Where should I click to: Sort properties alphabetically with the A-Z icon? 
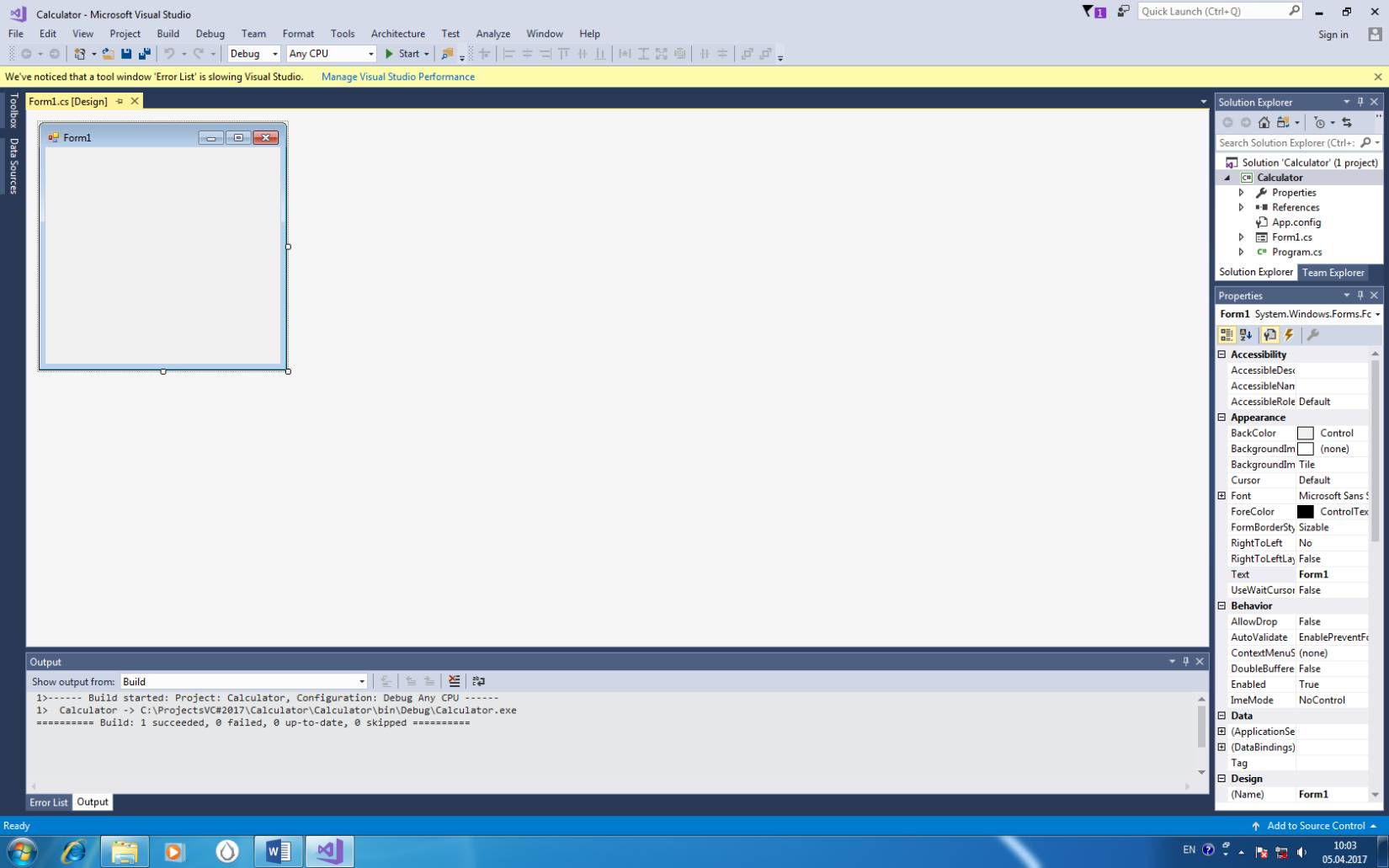1246,335
